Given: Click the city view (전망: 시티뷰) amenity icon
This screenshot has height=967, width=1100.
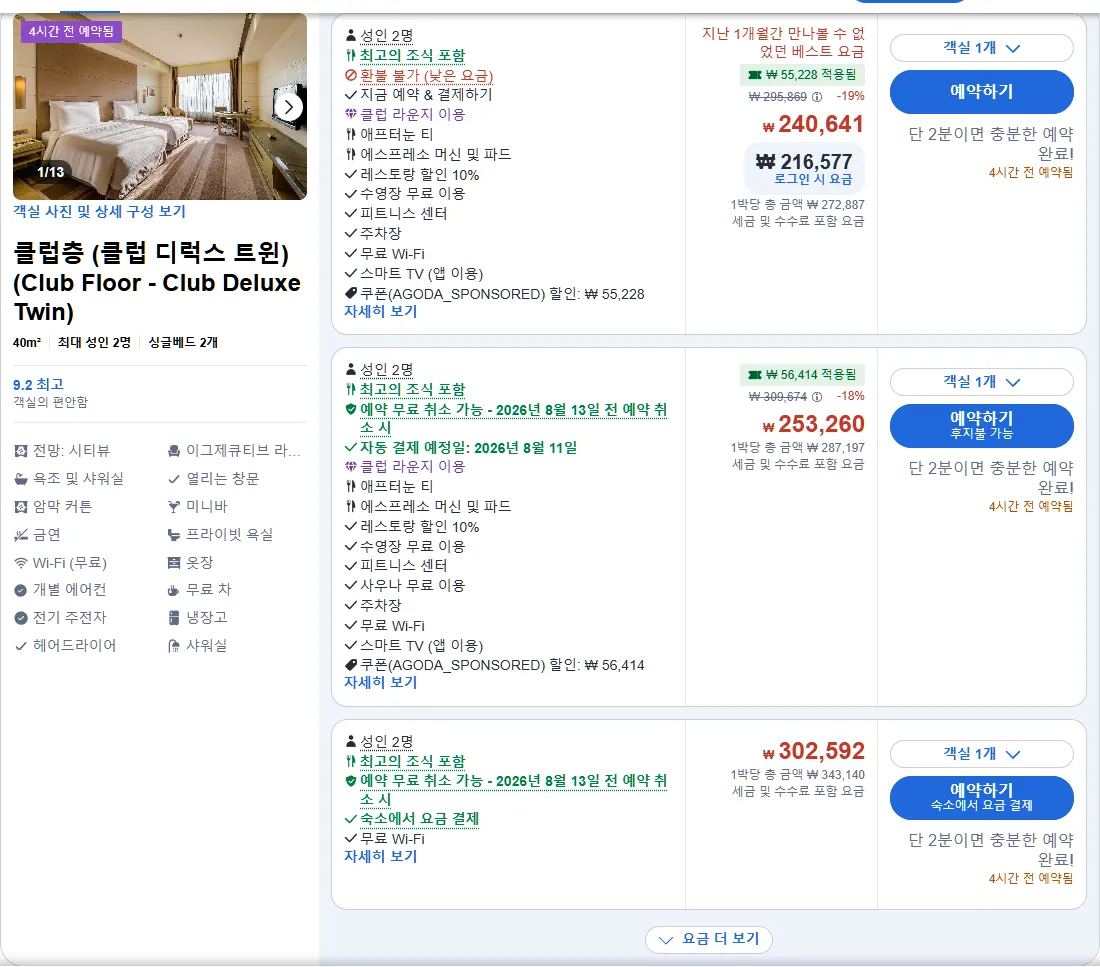Looking at the screenshot, I should [21, 451].
